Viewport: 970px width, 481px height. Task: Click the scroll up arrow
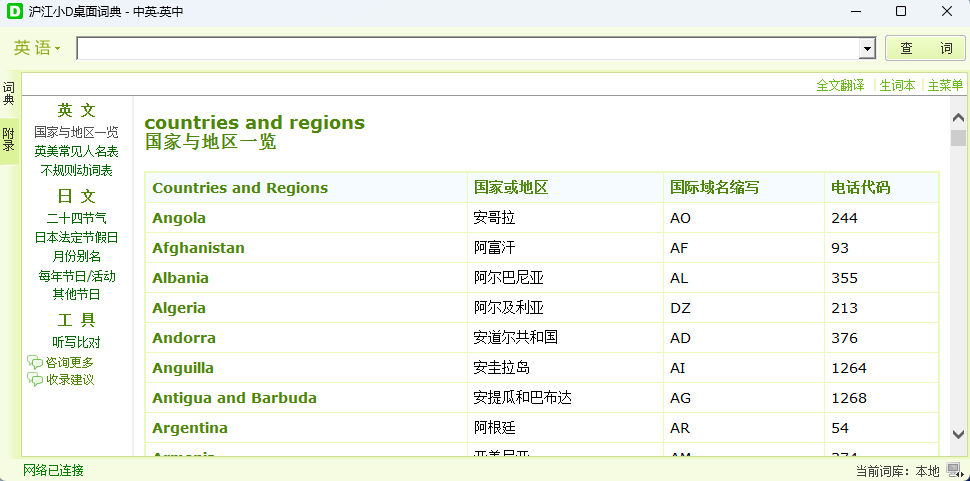point(958,117)
